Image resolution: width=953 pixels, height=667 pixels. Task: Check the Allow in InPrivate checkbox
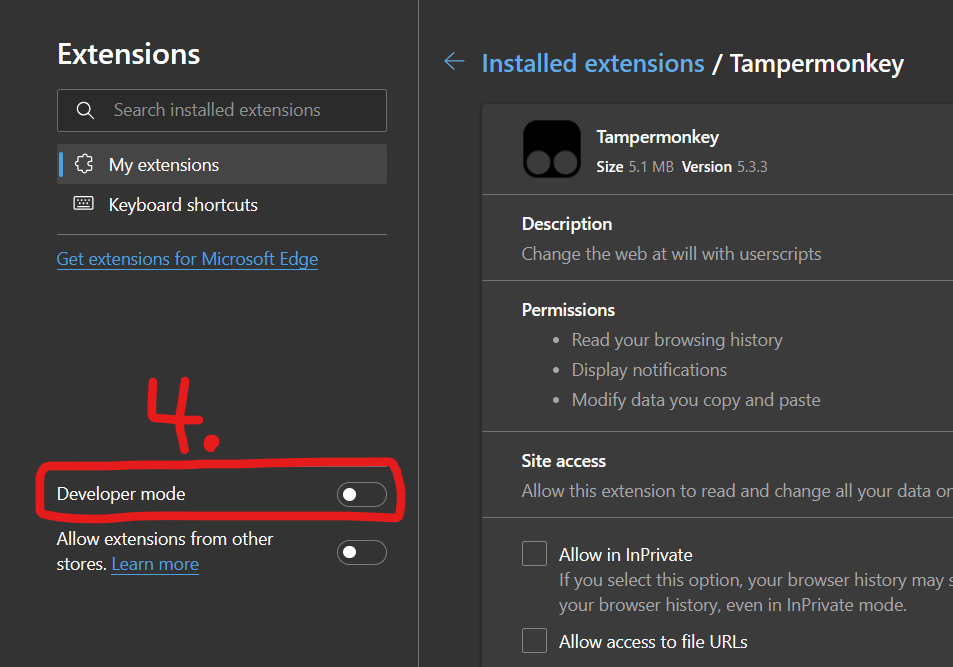pos(534,553)
